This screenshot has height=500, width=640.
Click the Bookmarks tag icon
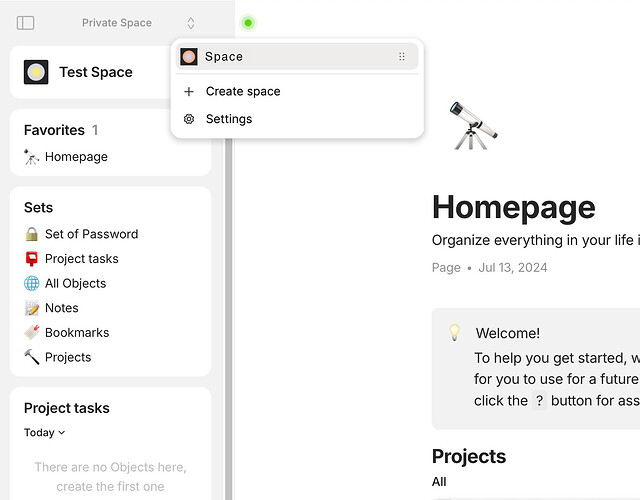pos(31,333)
